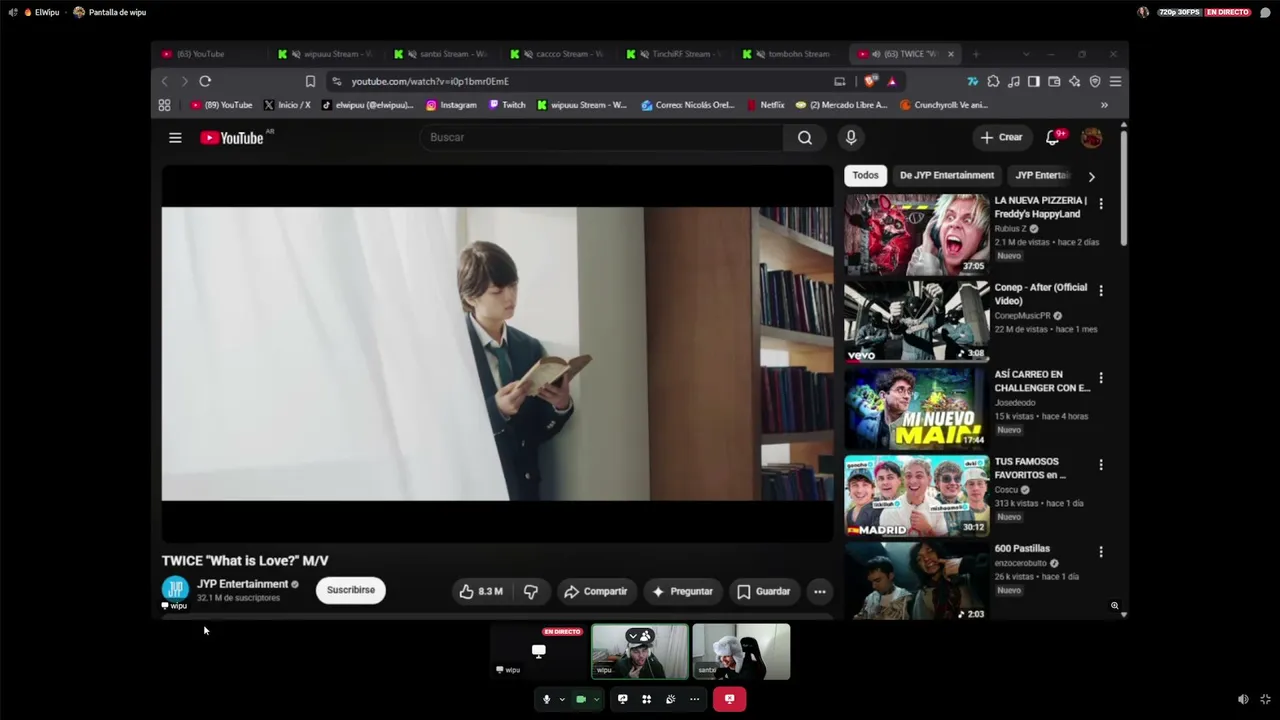
Task: Open the Twitch bookmark
Action: click(x=507, y=105)
